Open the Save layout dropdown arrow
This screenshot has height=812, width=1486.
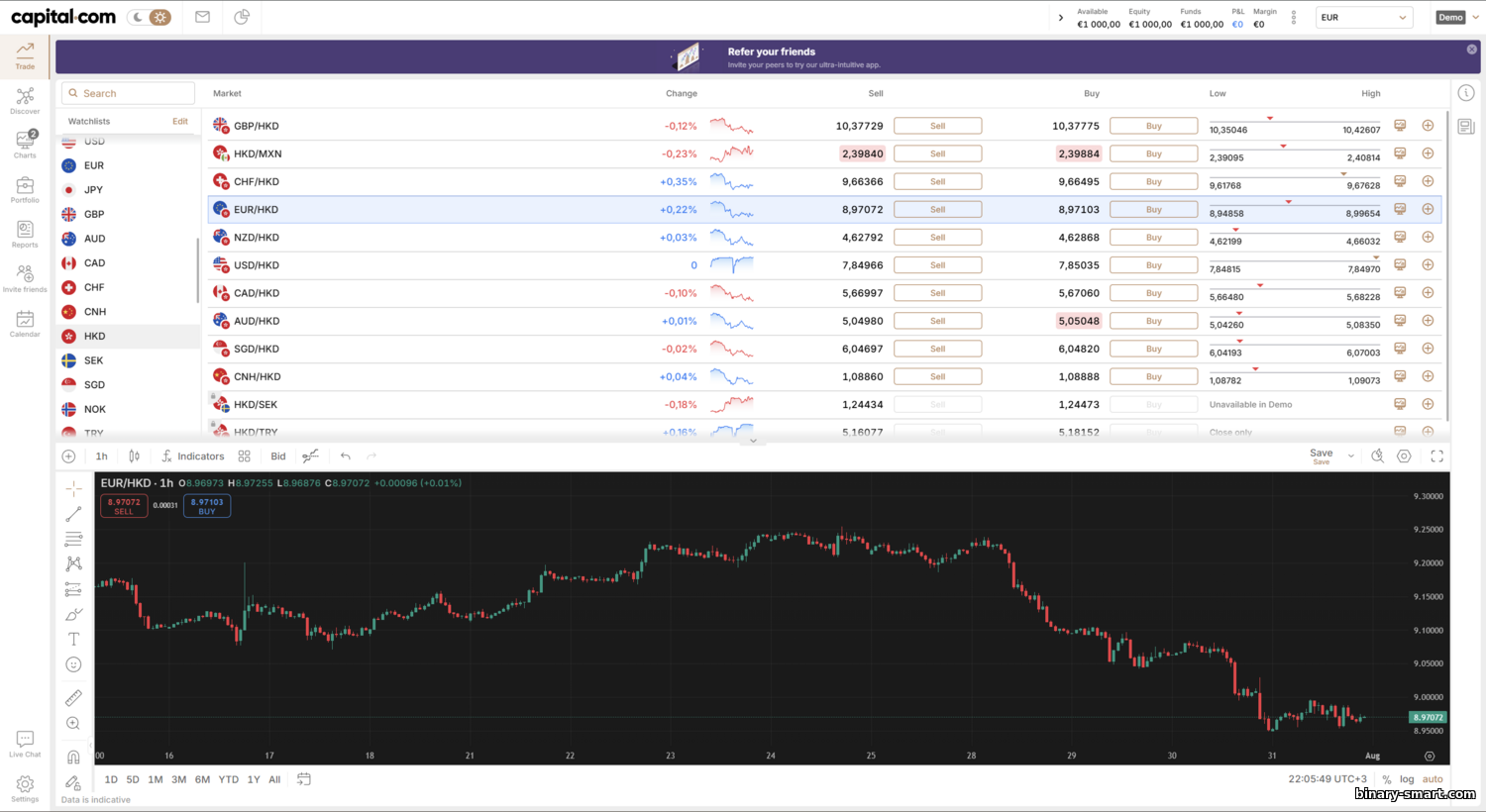tap(1351, 457)
